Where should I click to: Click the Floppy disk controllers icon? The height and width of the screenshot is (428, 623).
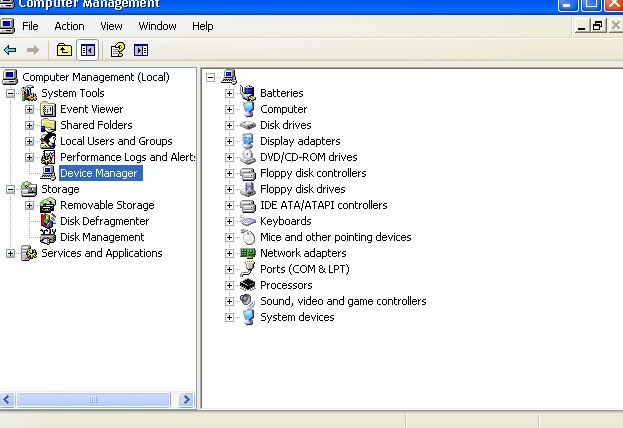point(248,173)
